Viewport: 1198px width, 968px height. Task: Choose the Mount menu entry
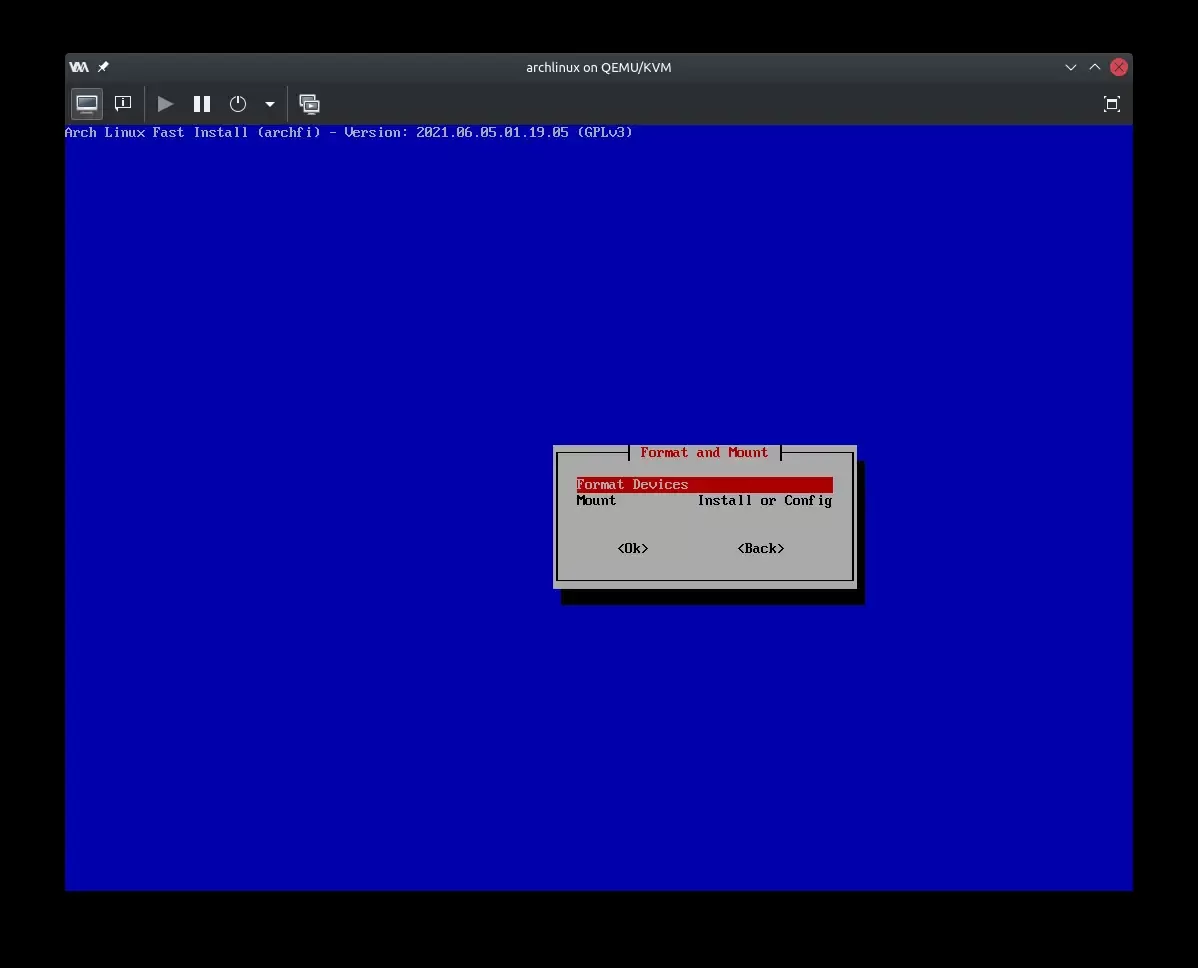(x=596, y=501)
